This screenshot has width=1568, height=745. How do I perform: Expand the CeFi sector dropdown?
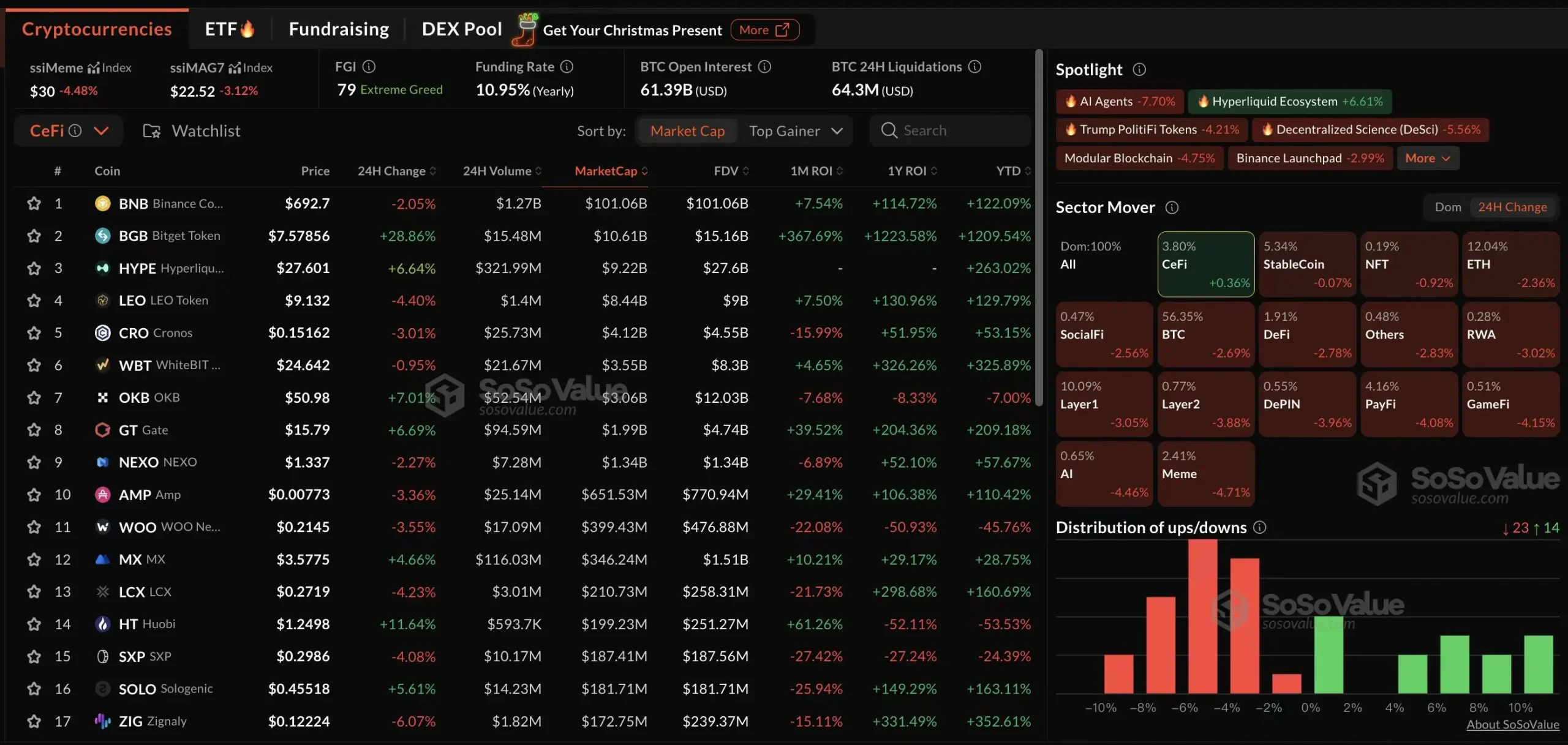(x=101, y=131)
